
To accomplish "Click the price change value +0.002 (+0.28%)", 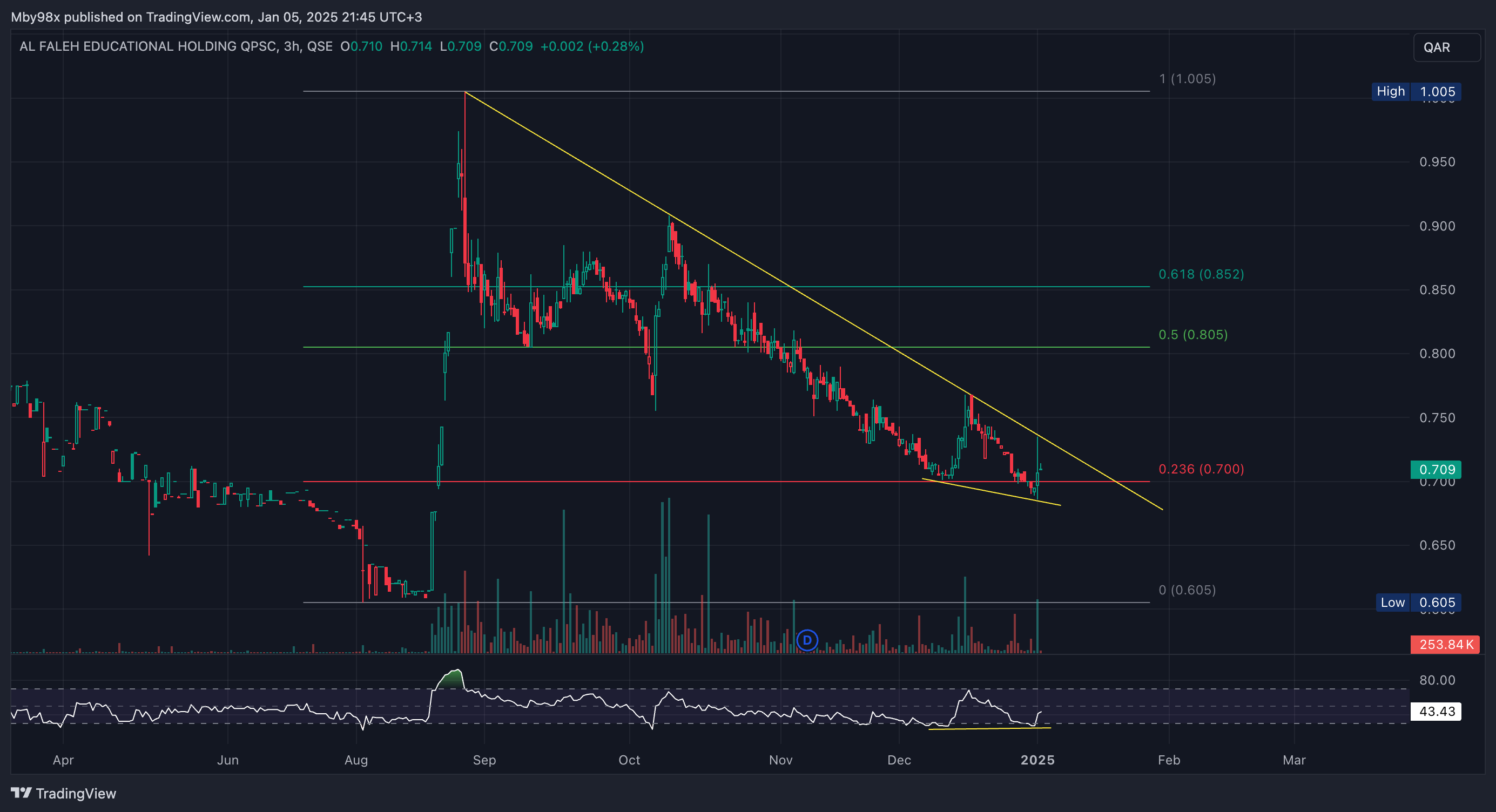I will 592,46.
